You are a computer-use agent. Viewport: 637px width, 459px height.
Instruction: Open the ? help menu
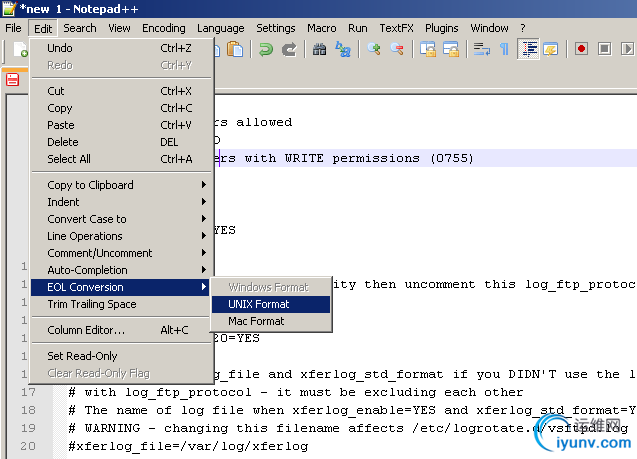[x=523, y=28]
